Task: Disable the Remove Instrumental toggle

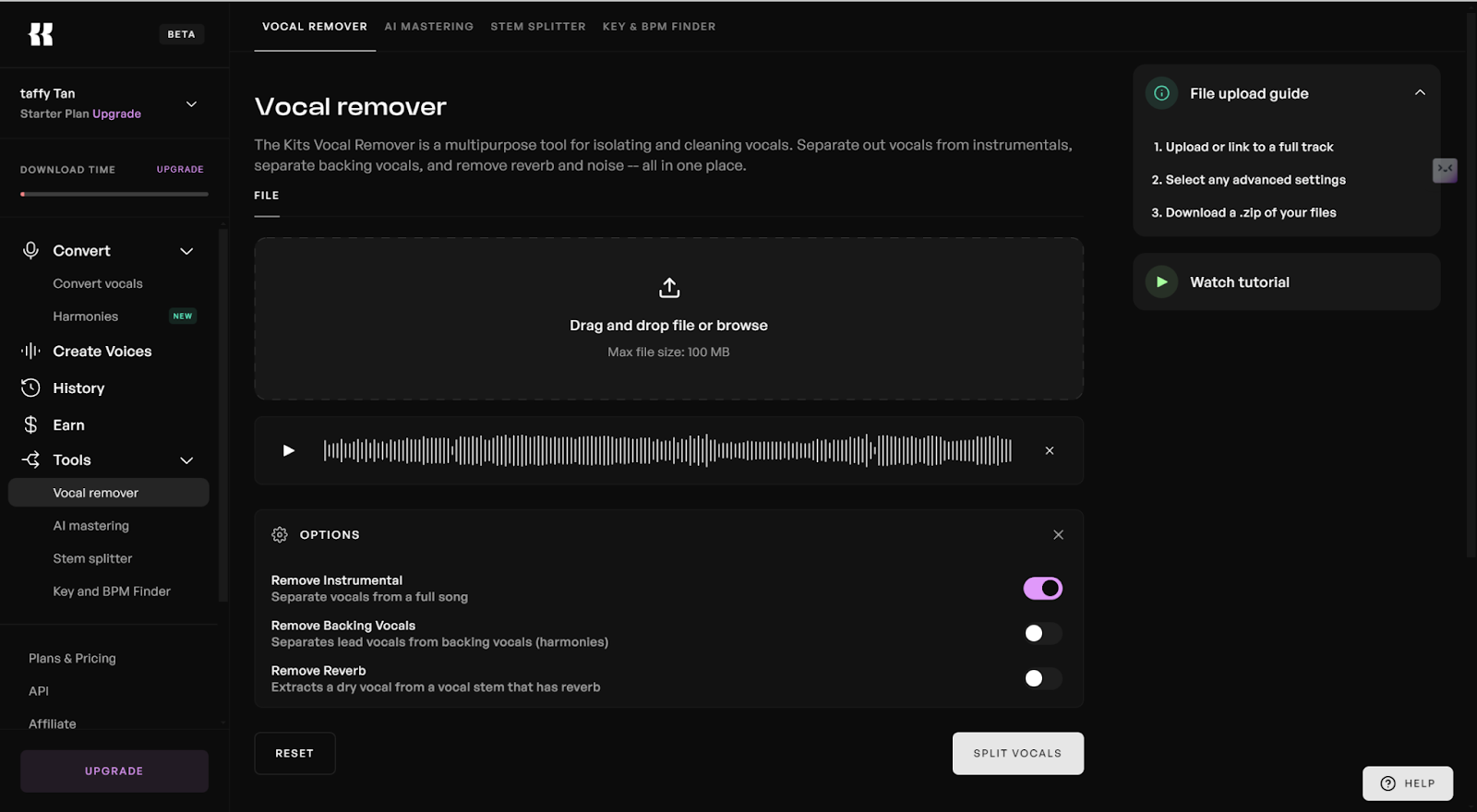Action: coord(1043,588)
